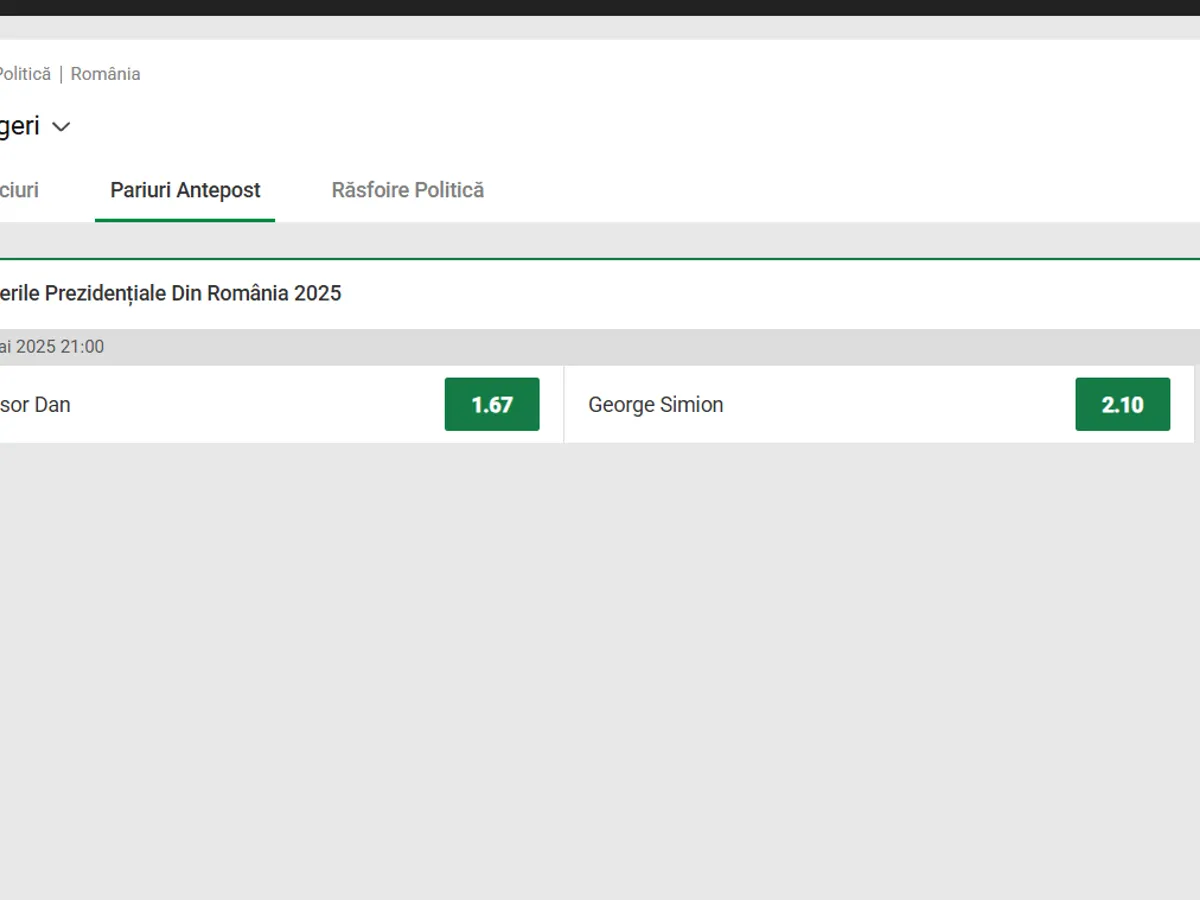The height and width of the screenshot is (900, 1200).
Task: Switch to the Răsfoire Politică tab
Action: click(x=407, y=190)
